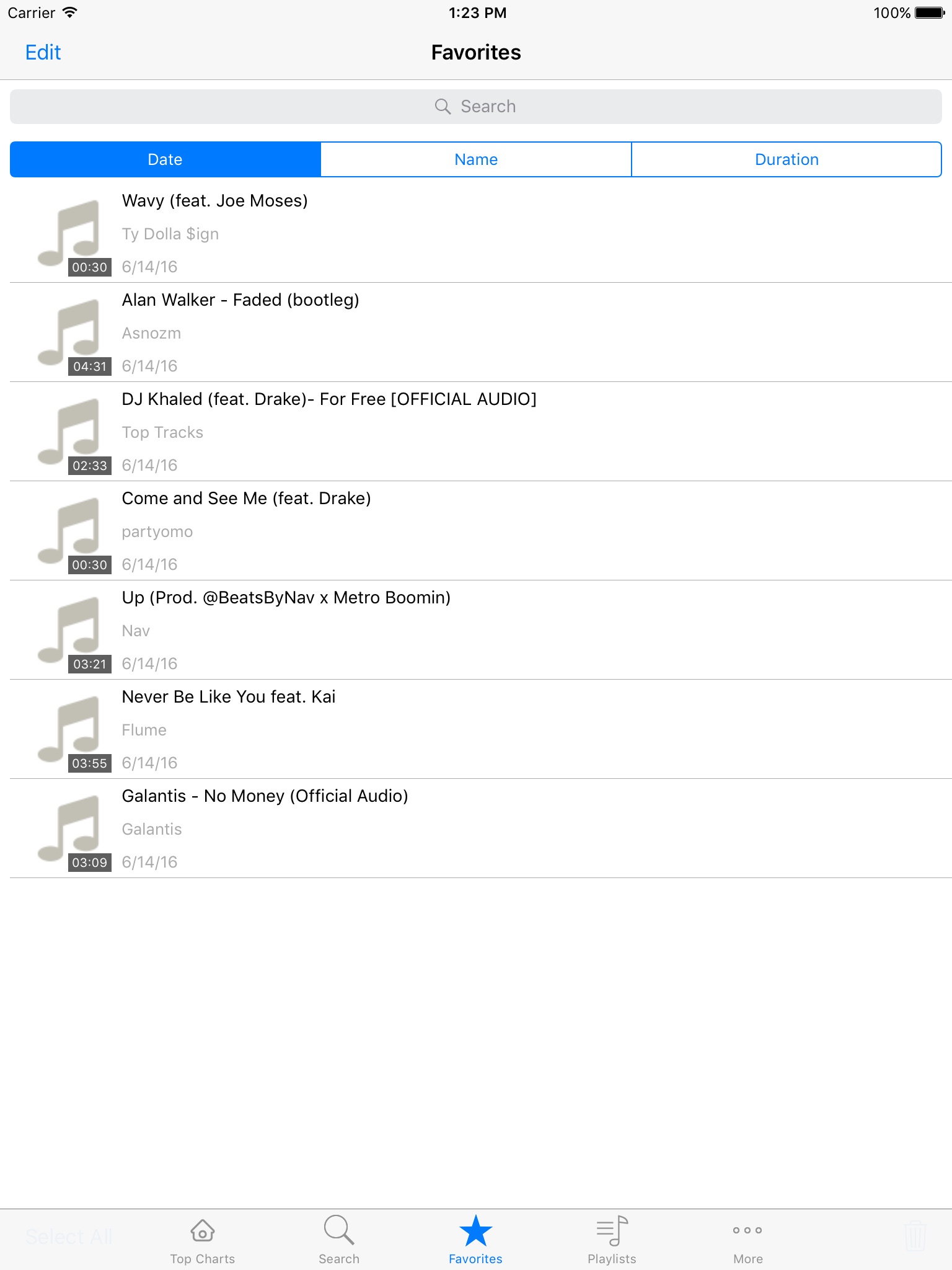Tap the Search magnifier tab icon
The image size is (952, 1270).
(x=339, y=1230)
